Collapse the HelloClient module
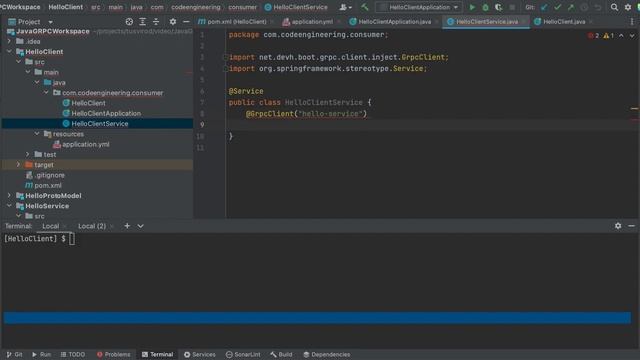 tap(9, 51)
